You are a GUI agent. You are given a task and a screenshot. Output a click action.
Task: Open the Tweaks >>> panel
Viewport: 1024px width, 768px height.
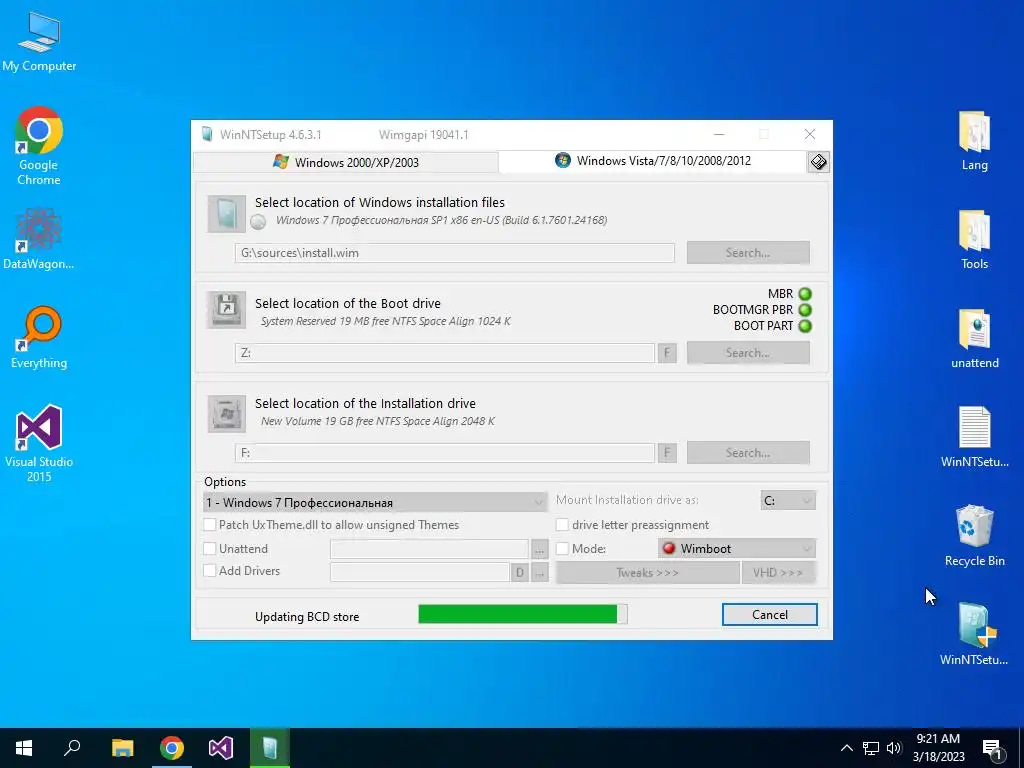coord(647,573)
